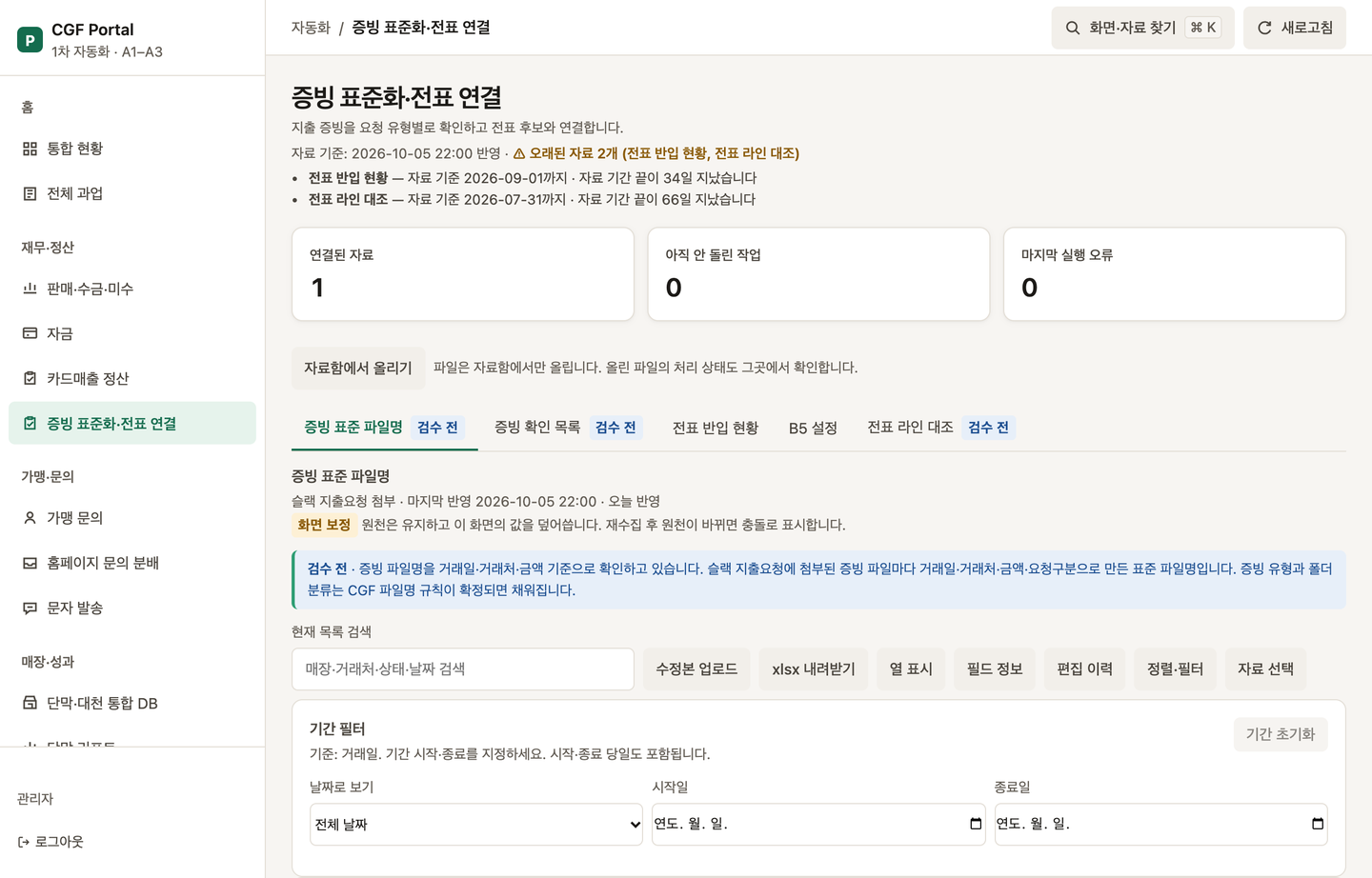Open the B5 설정 tab
1372x878 pixels.
coord(813,428)
